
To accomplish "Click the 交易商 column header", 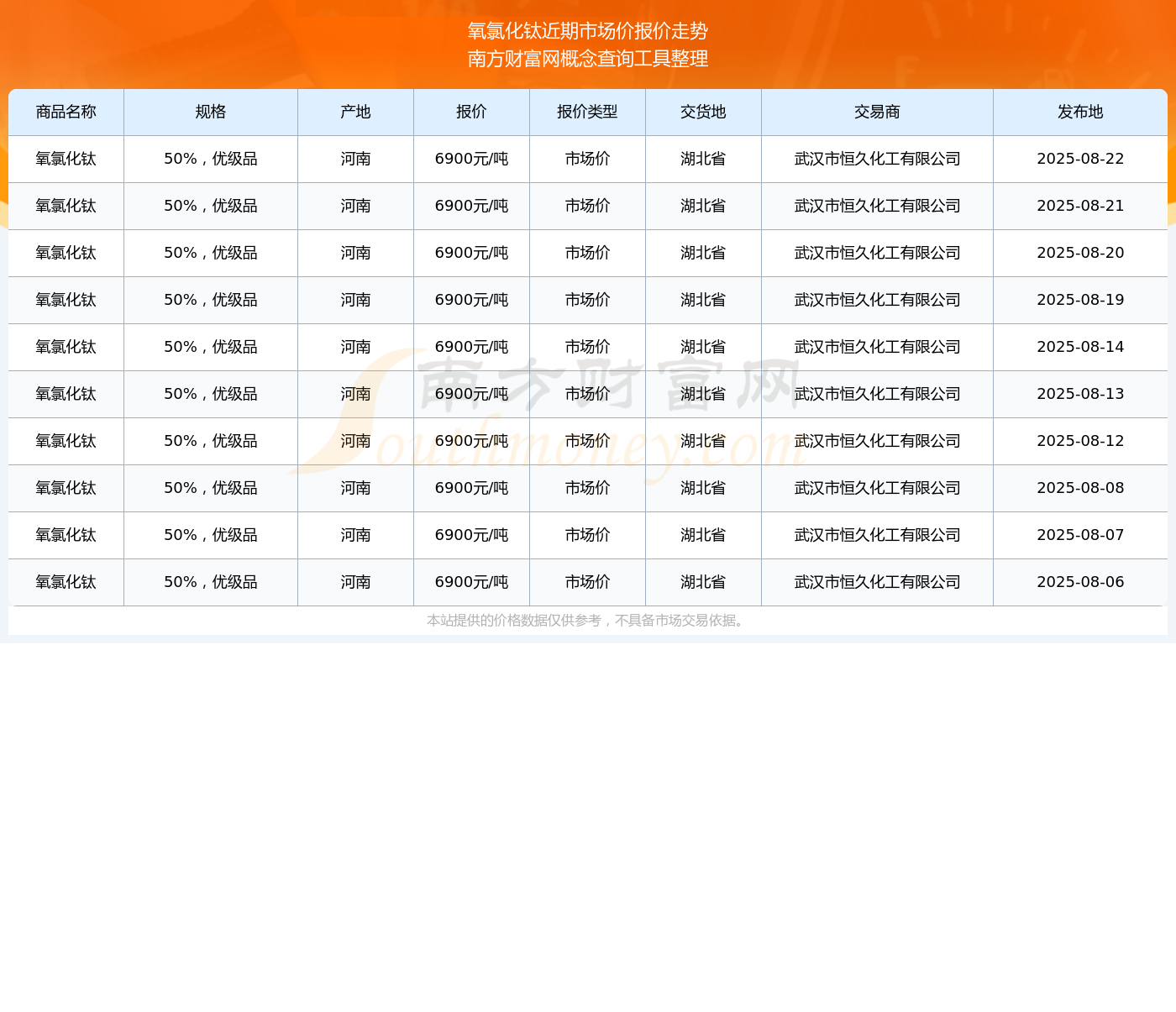I will pyautogui.click(x=877, y=112).
